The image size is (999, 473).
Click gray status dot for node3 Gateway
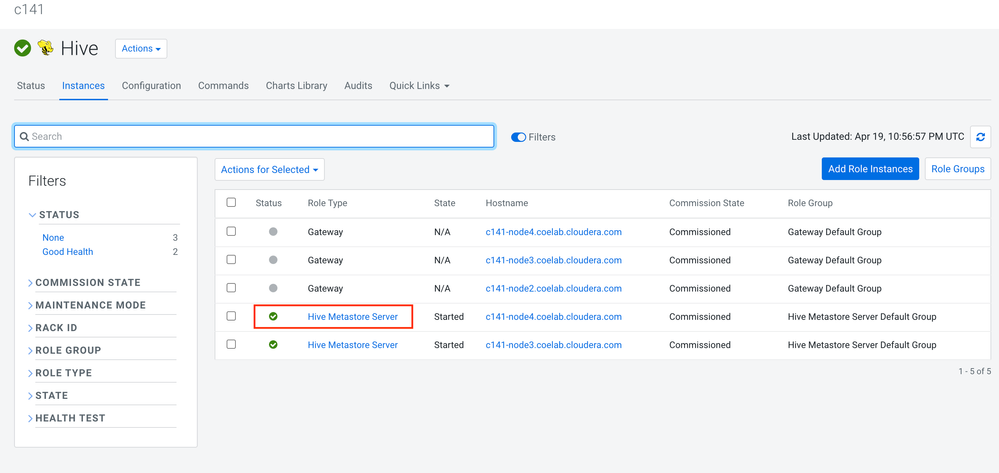[x=273, y=260]
